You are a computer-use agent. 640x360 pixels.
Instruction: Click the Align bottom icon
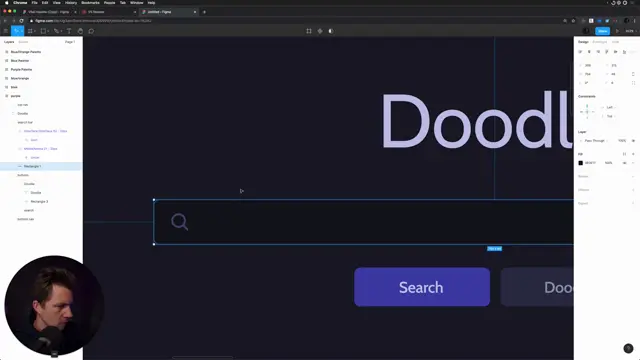pos(624,52)
